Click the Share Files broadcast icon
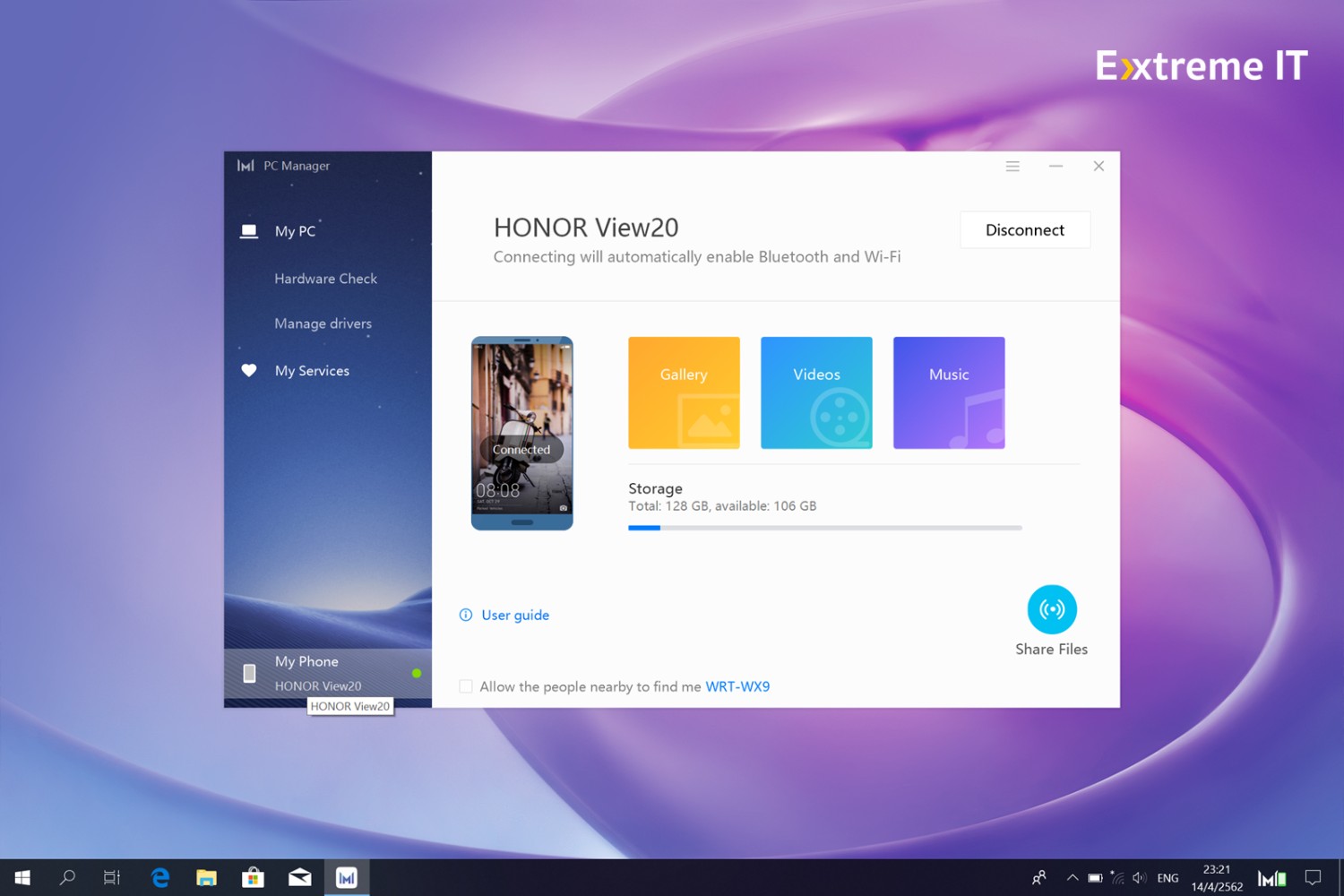 [x=1052, y=609]
